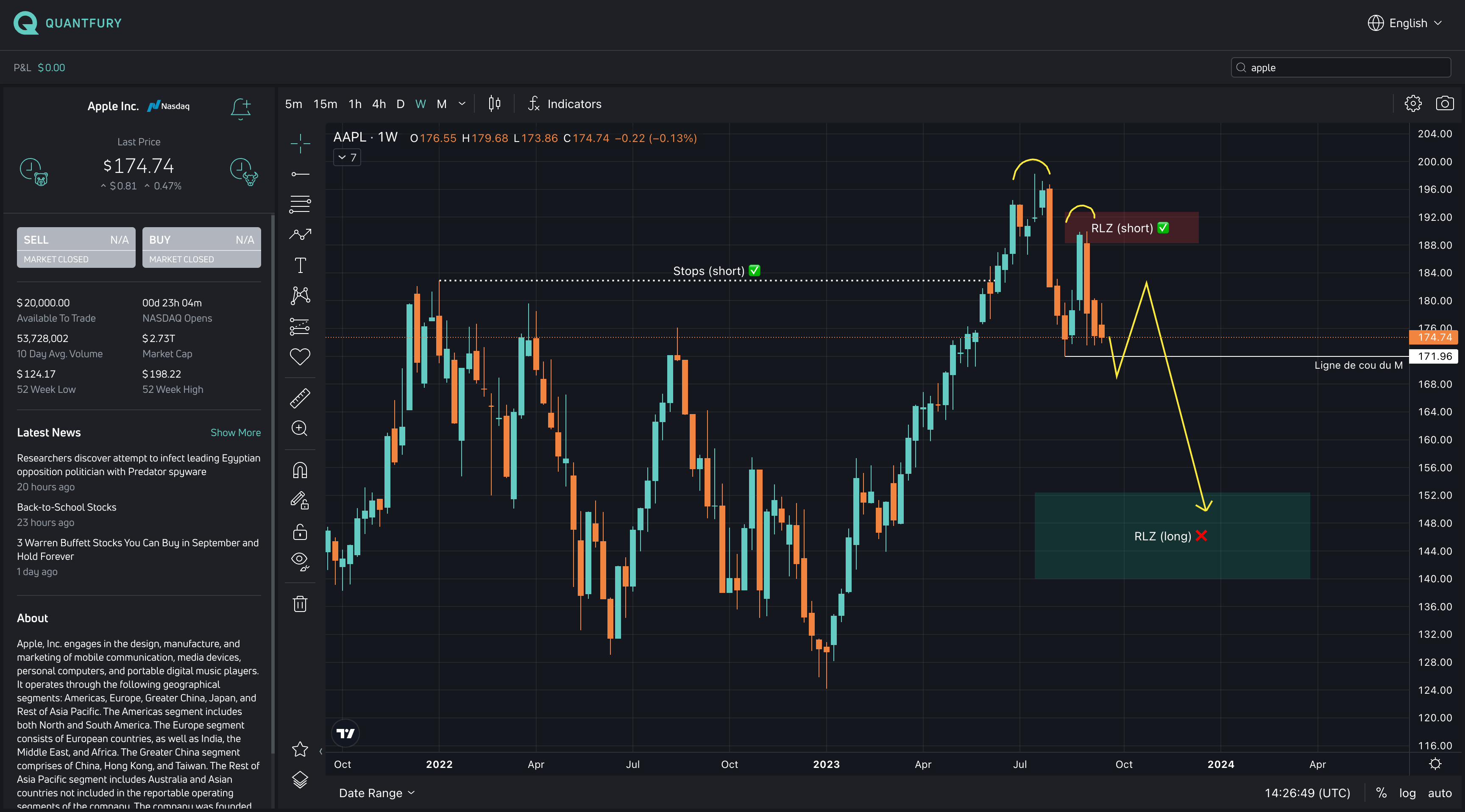
Task: Open the Back-to-School Stocks news article
Action: (67, 506)
